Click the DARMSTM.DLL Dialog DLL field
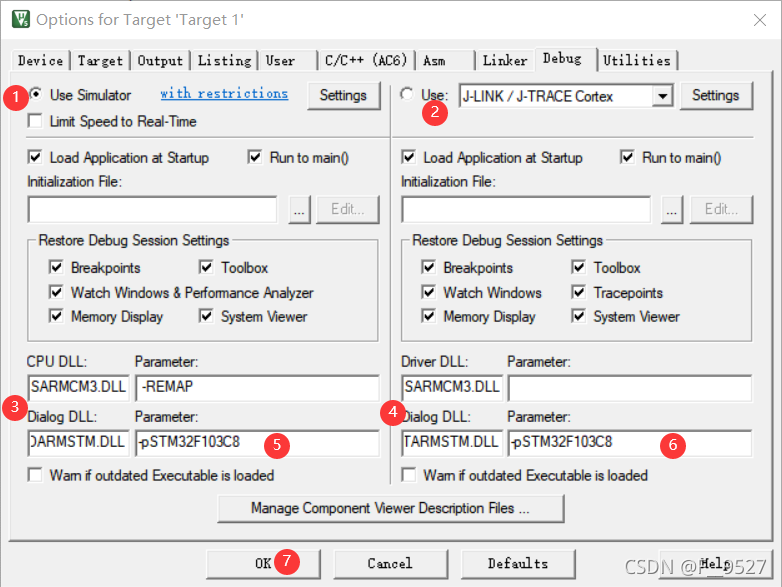782x587 pixels. [x=78, y=443]
